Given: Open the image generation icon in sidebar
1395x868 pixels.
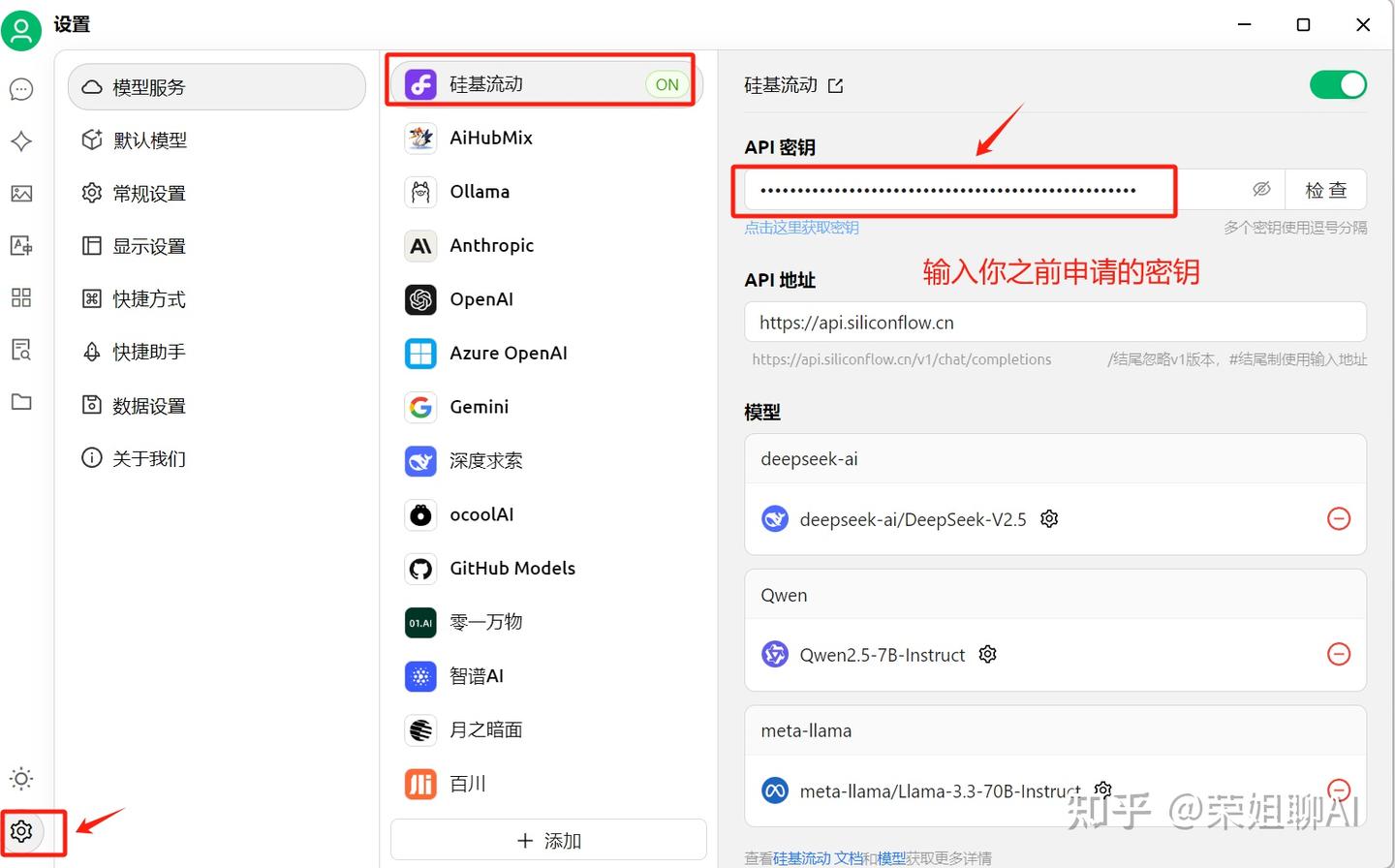Looking at the screenshot, I should [21, 194].
